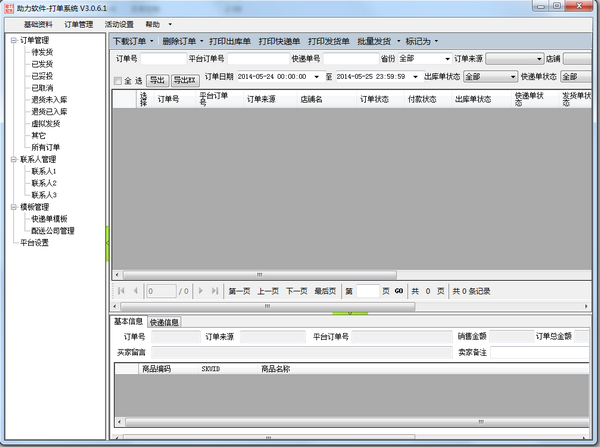Image resolution: width=600 pixels, height=447 pixels.
Task: Select 待发货 in the order tree
Action: [42, 52]
